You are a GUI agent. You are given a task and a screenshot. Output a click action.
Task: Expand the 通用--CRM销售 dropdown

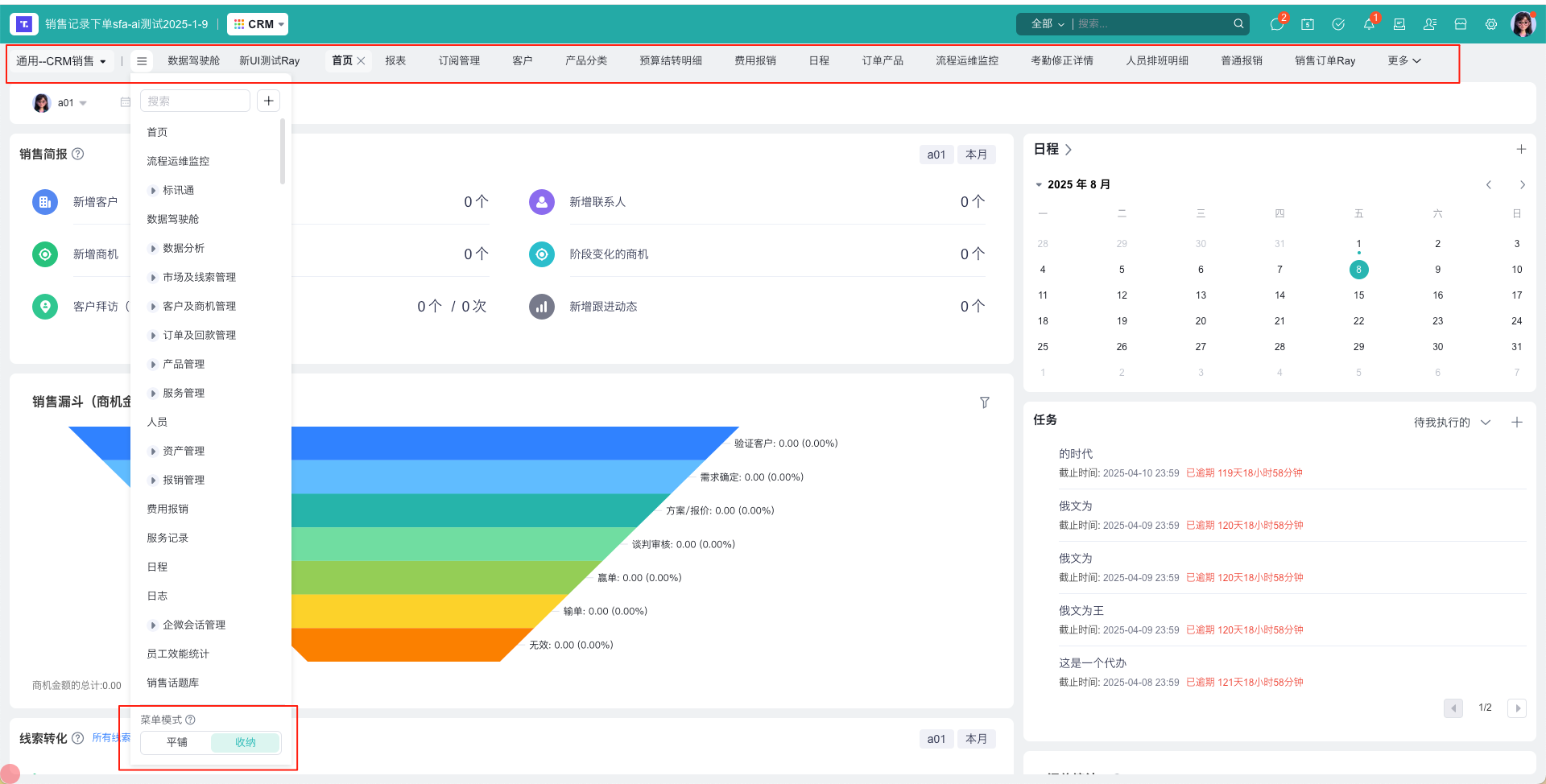(60, 60)
